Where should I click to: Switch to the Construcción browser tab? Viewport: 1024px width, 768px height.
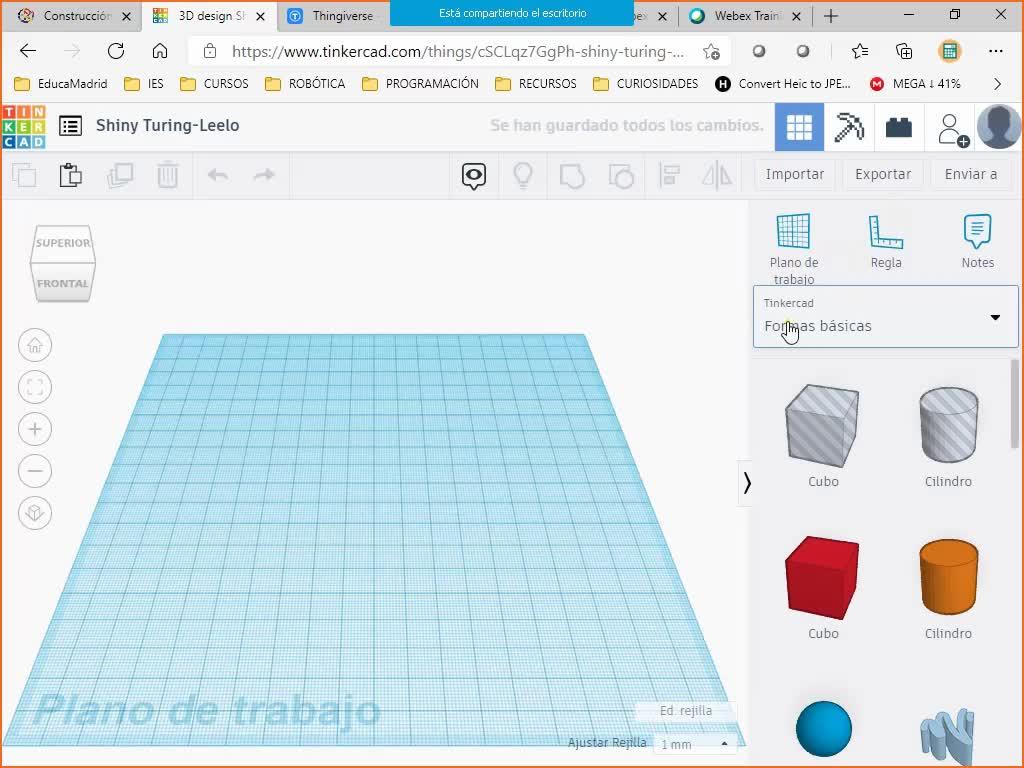[73, 16]
